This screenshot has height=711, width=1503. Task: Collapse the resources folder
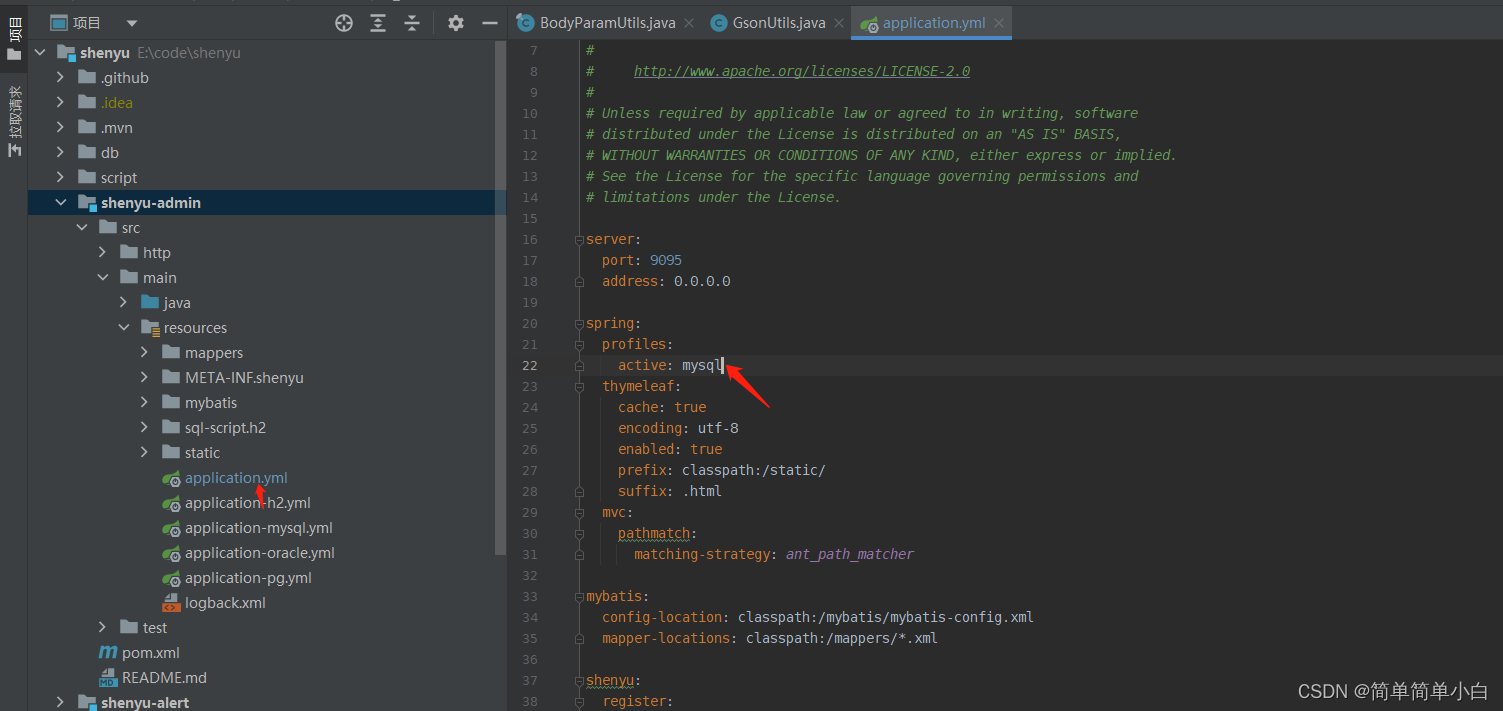[124, 328]
